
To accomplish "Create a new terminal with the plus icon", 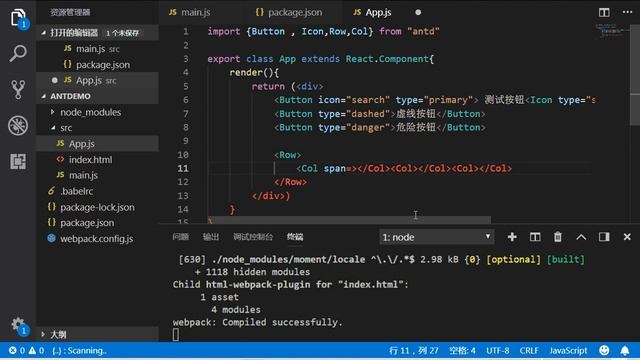I will 512,237.
